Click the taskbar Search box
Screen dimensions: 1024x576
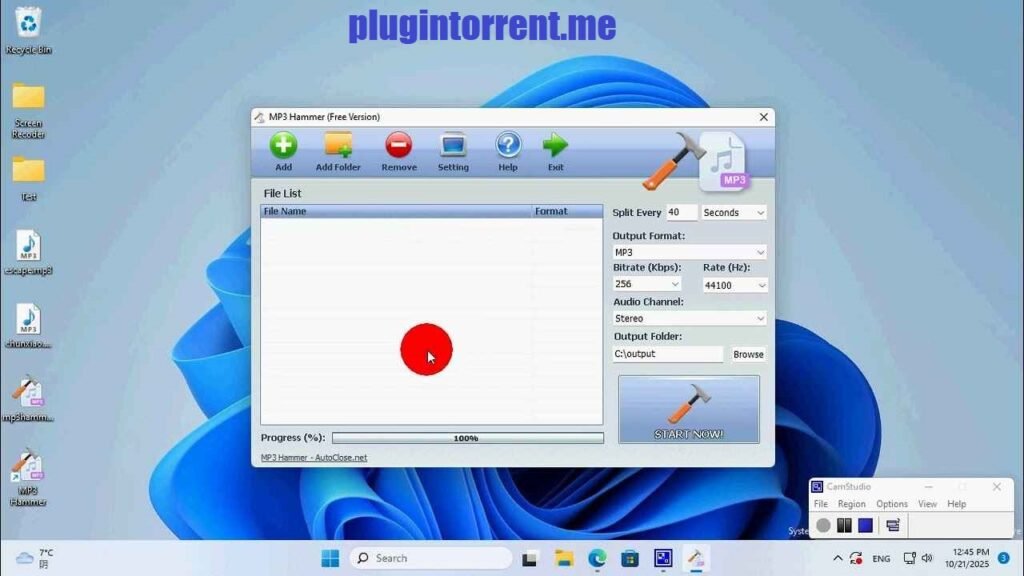coord(431,558)
